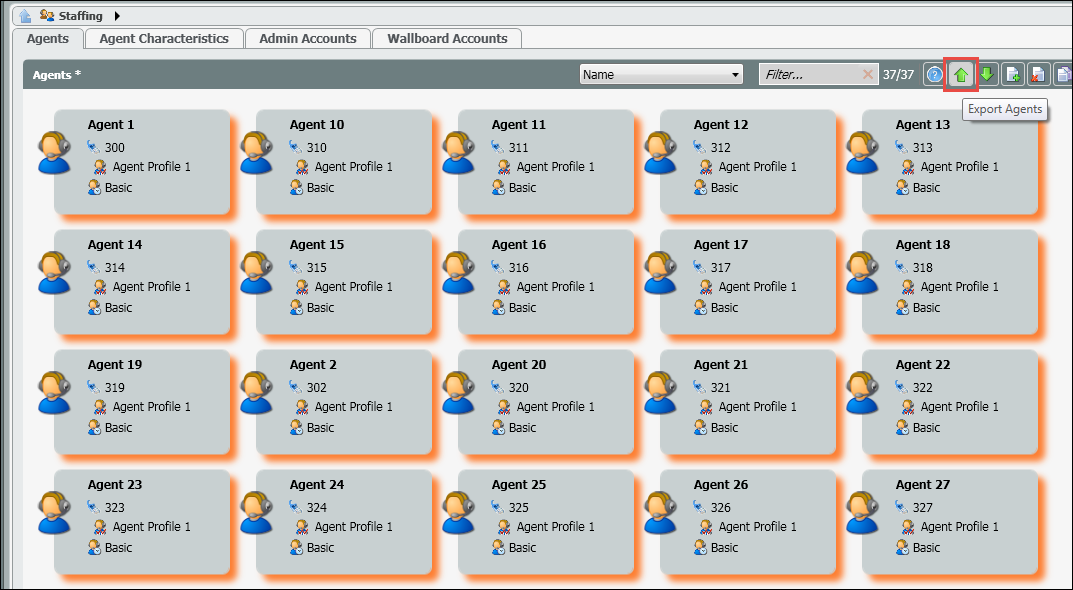Select the Agents tab
Viewport: 1073px width, 590px height.
pyautogui.click(x=47, y=39)
